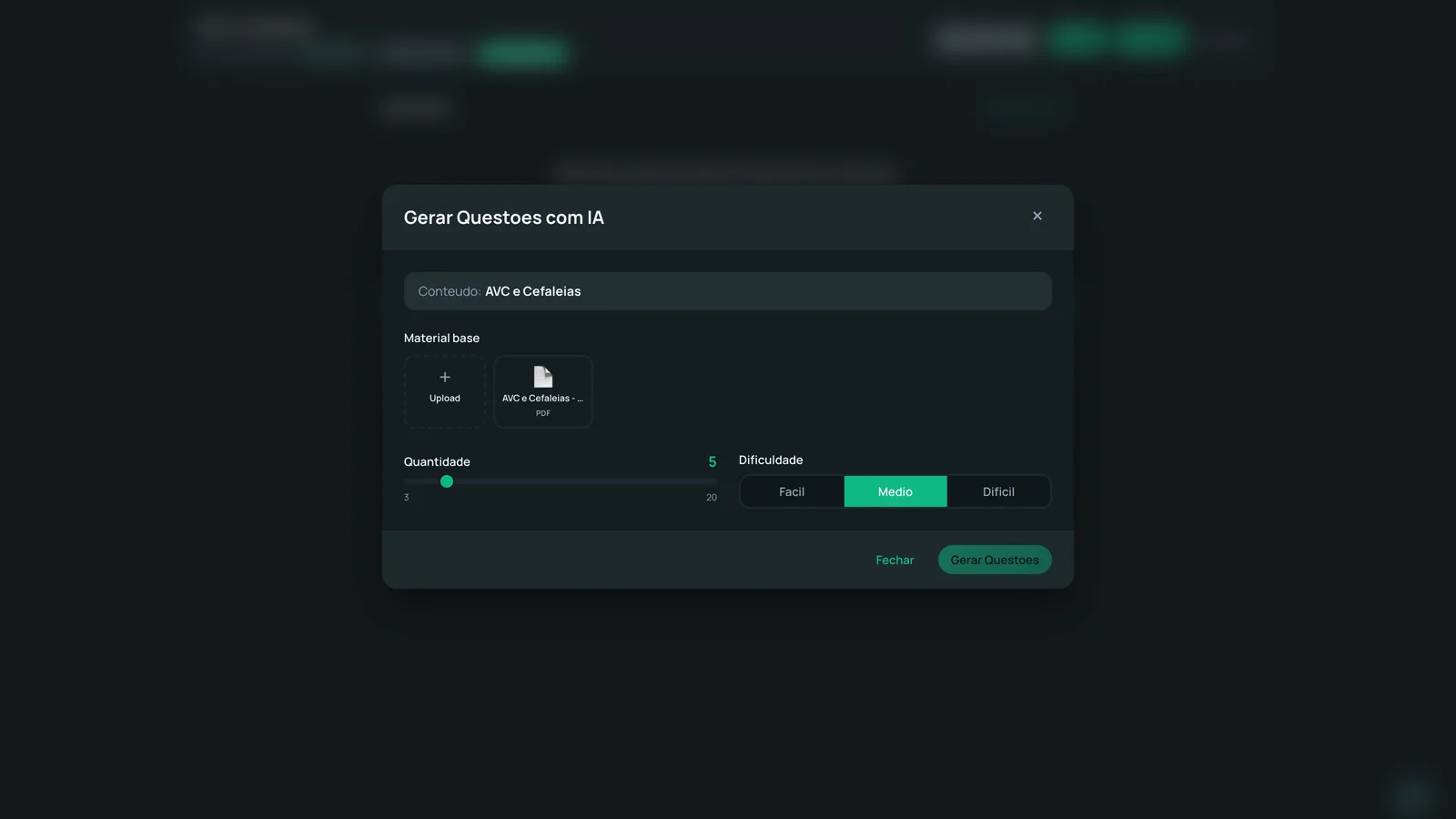This screenshot has width=1456, height=819.
Task: Click the slider maximum label 20
Action: 712,498
